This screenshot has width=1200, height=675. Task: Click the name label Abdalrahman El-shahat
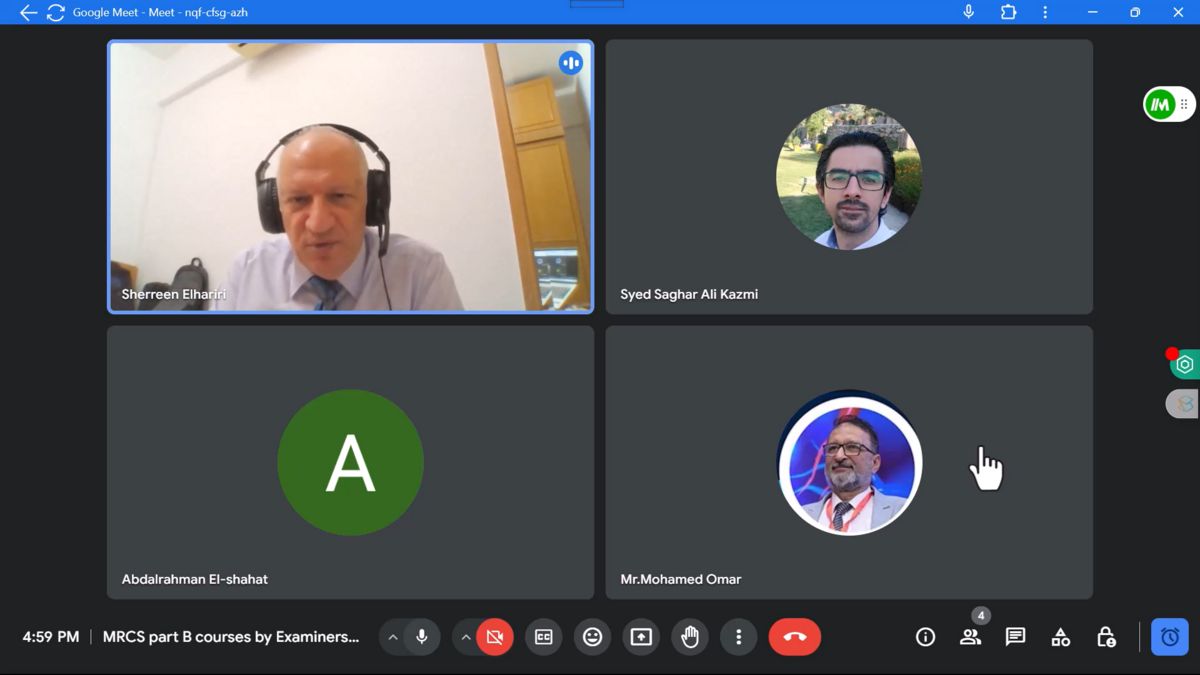[195, 579]
